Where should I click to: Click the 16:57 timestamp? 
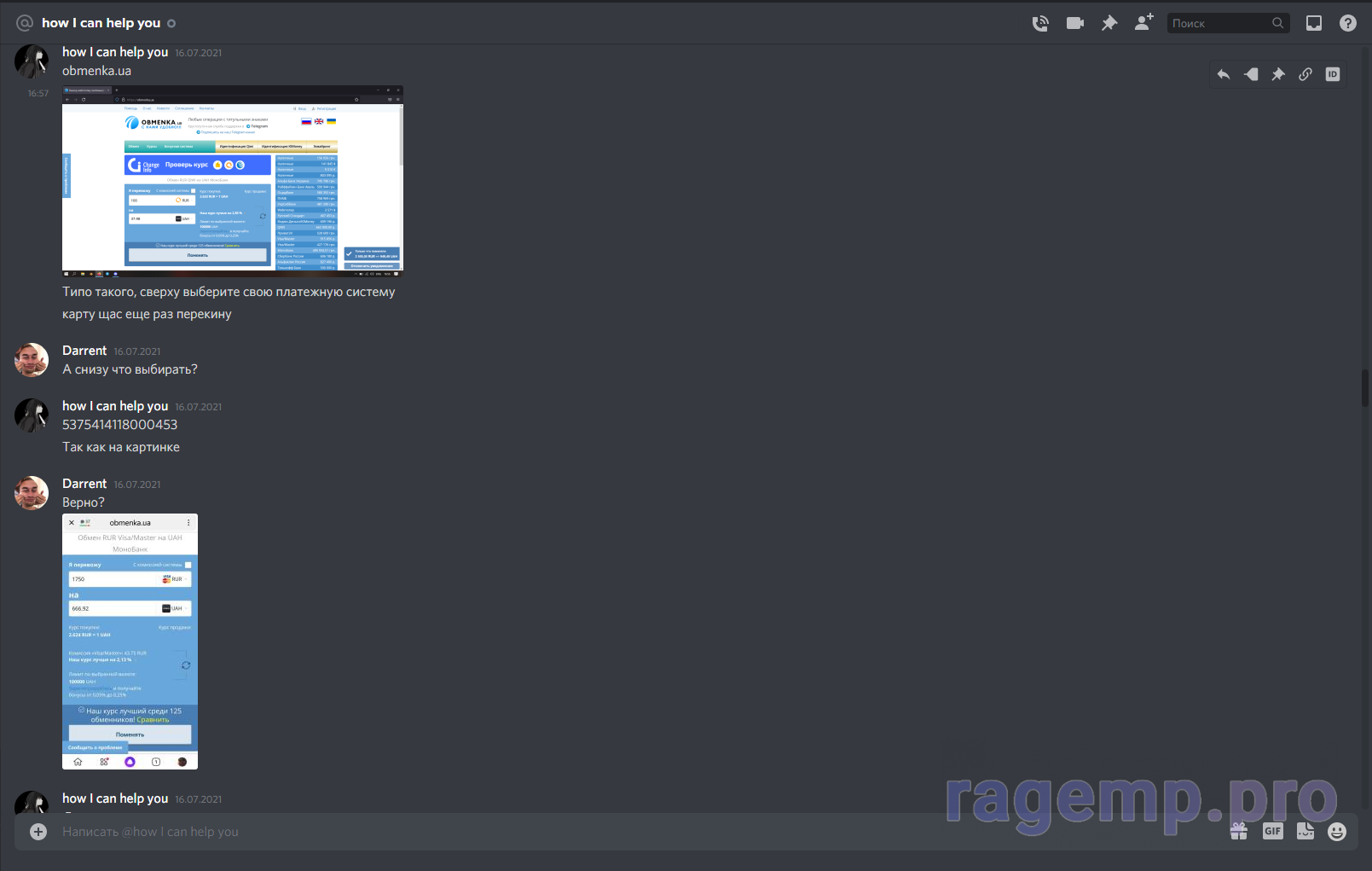coord(38,94)
